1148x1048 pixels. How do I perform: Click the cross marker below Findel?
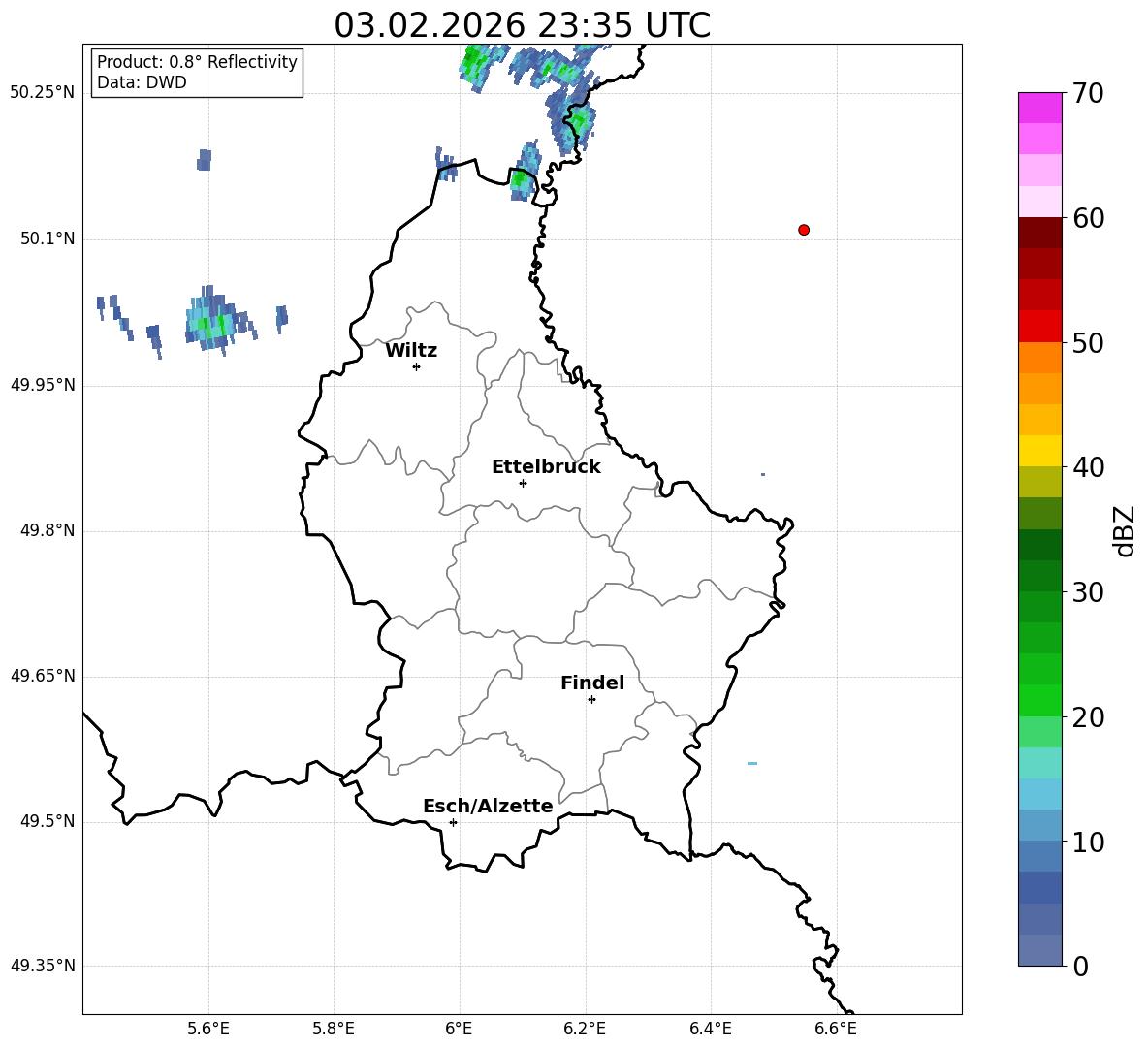591,700
